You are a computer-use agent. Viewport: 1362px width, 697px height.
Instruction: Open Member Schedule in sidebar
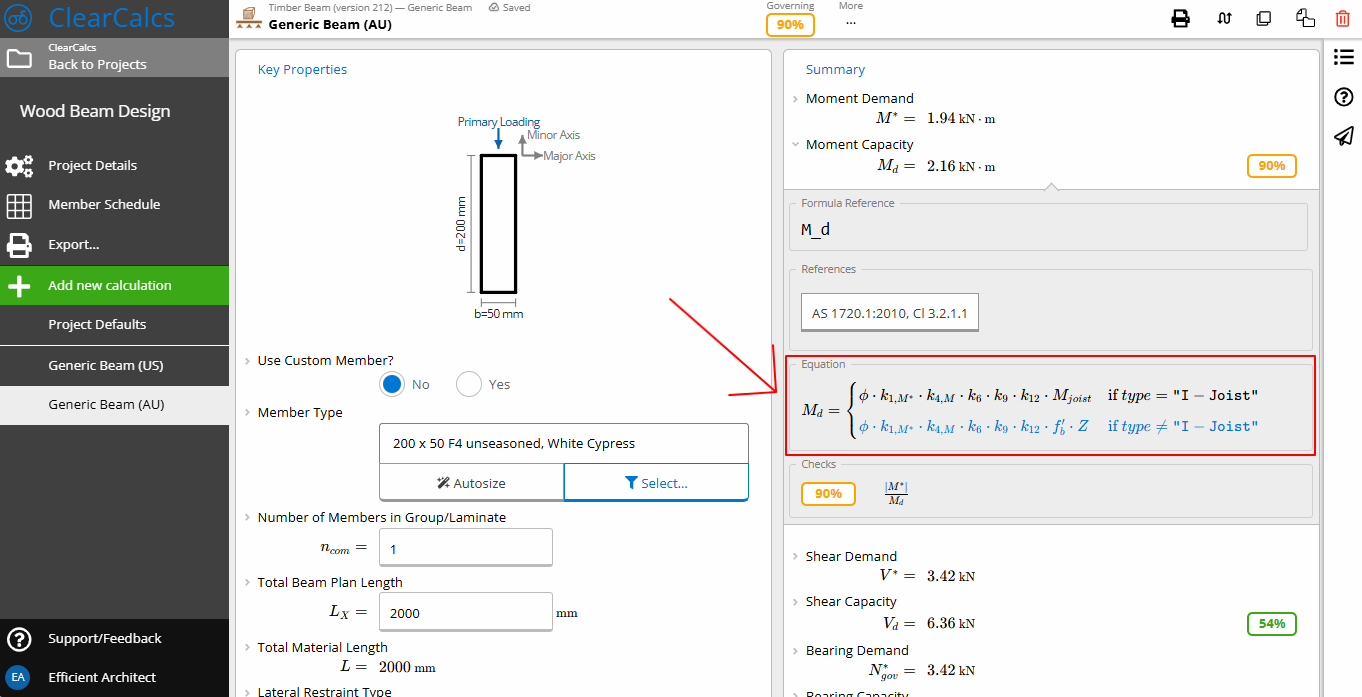(x=114, y=205)
